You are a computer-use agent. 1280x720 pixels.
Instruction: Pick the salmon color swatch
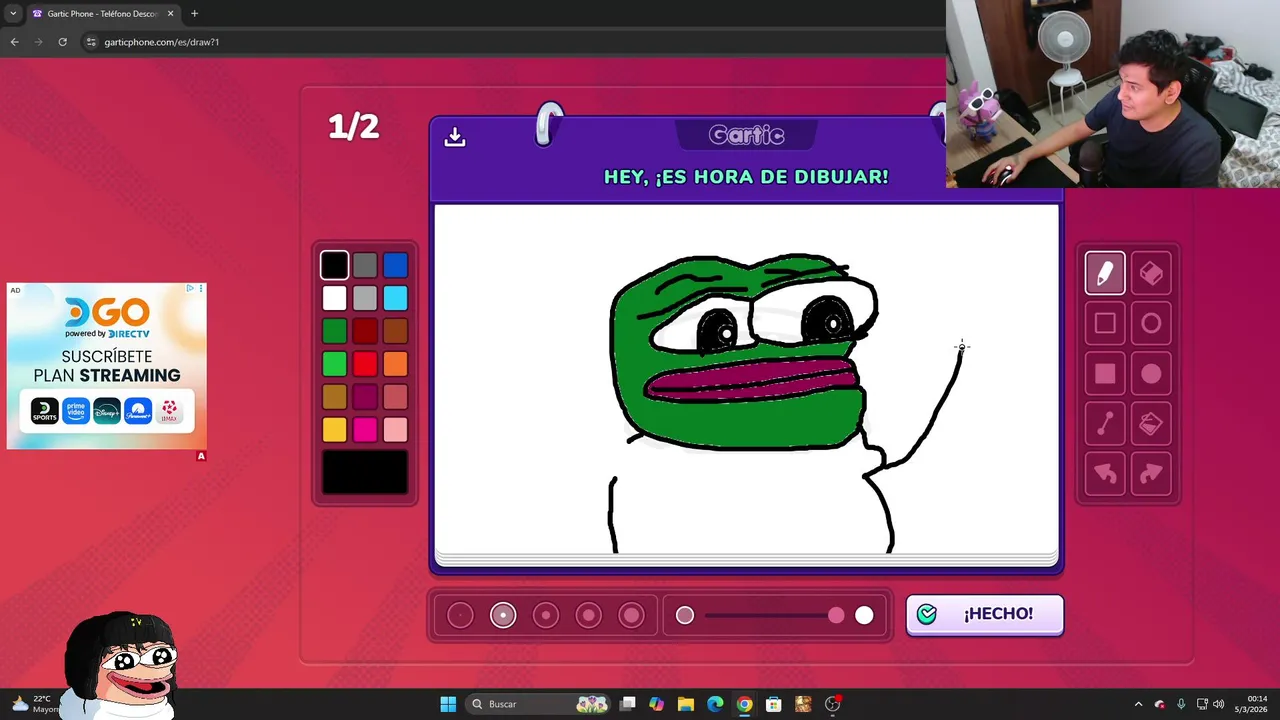coord(395,397)
